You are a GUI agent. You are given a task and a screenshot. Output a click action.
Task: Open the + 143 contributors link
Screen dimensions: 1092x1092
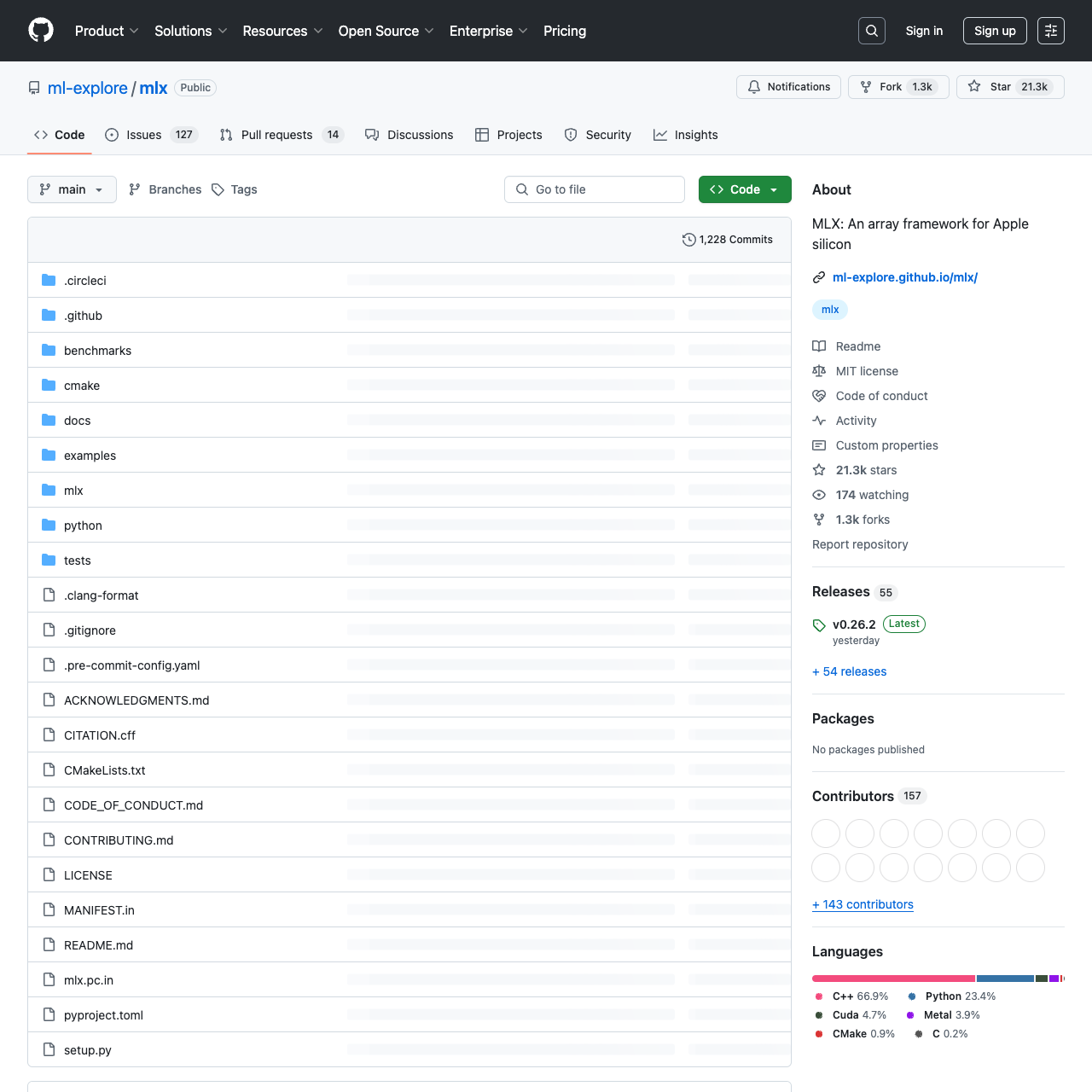[863, 904]
